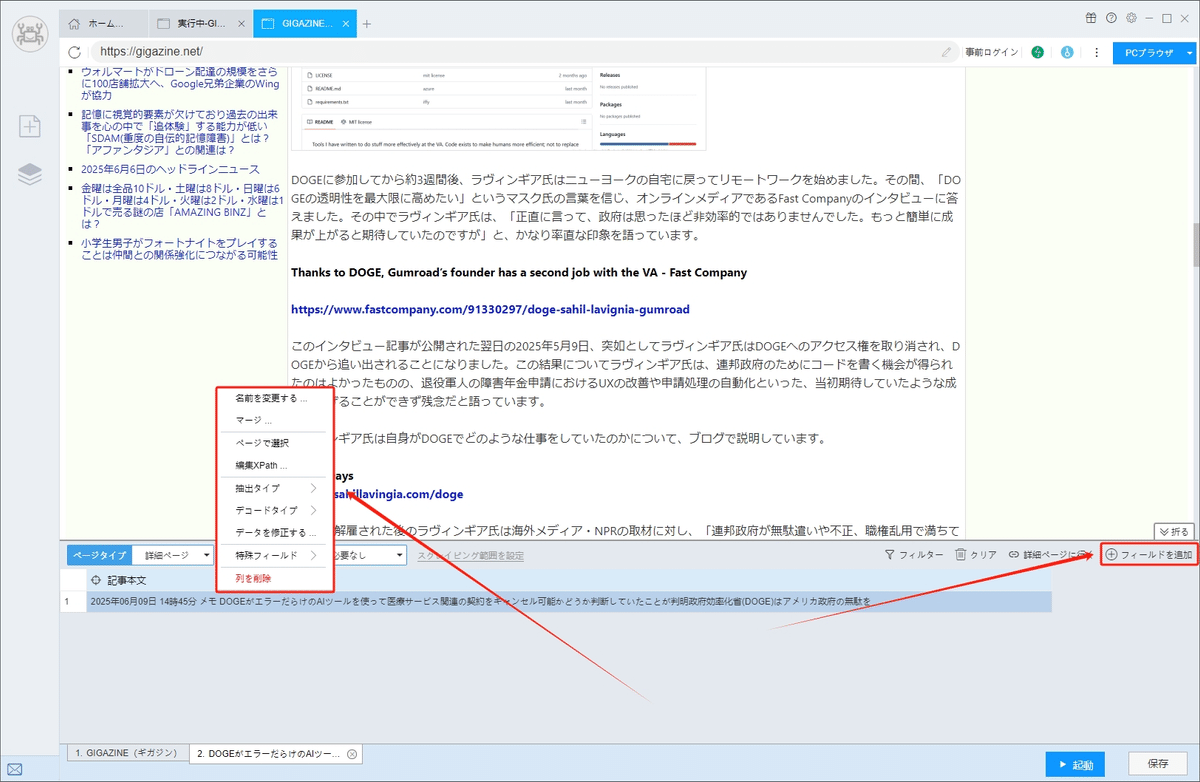Click the クリア trash button
This screenshot has height=782, width=1200.
(x=976, y=554)
